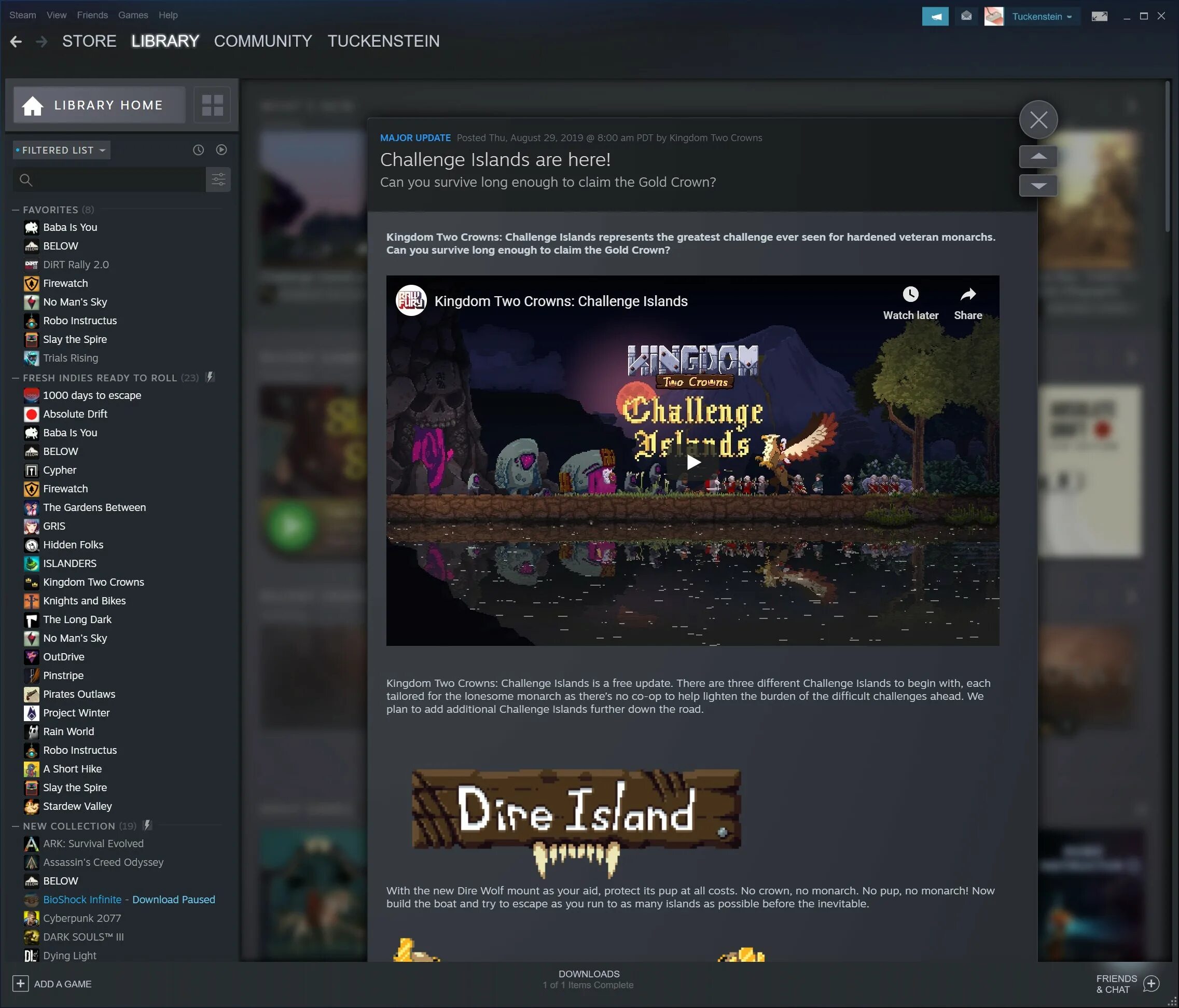Navigate back with the arrow
Viewport: 1179px width, 1008px height.
tap(16, 42)
